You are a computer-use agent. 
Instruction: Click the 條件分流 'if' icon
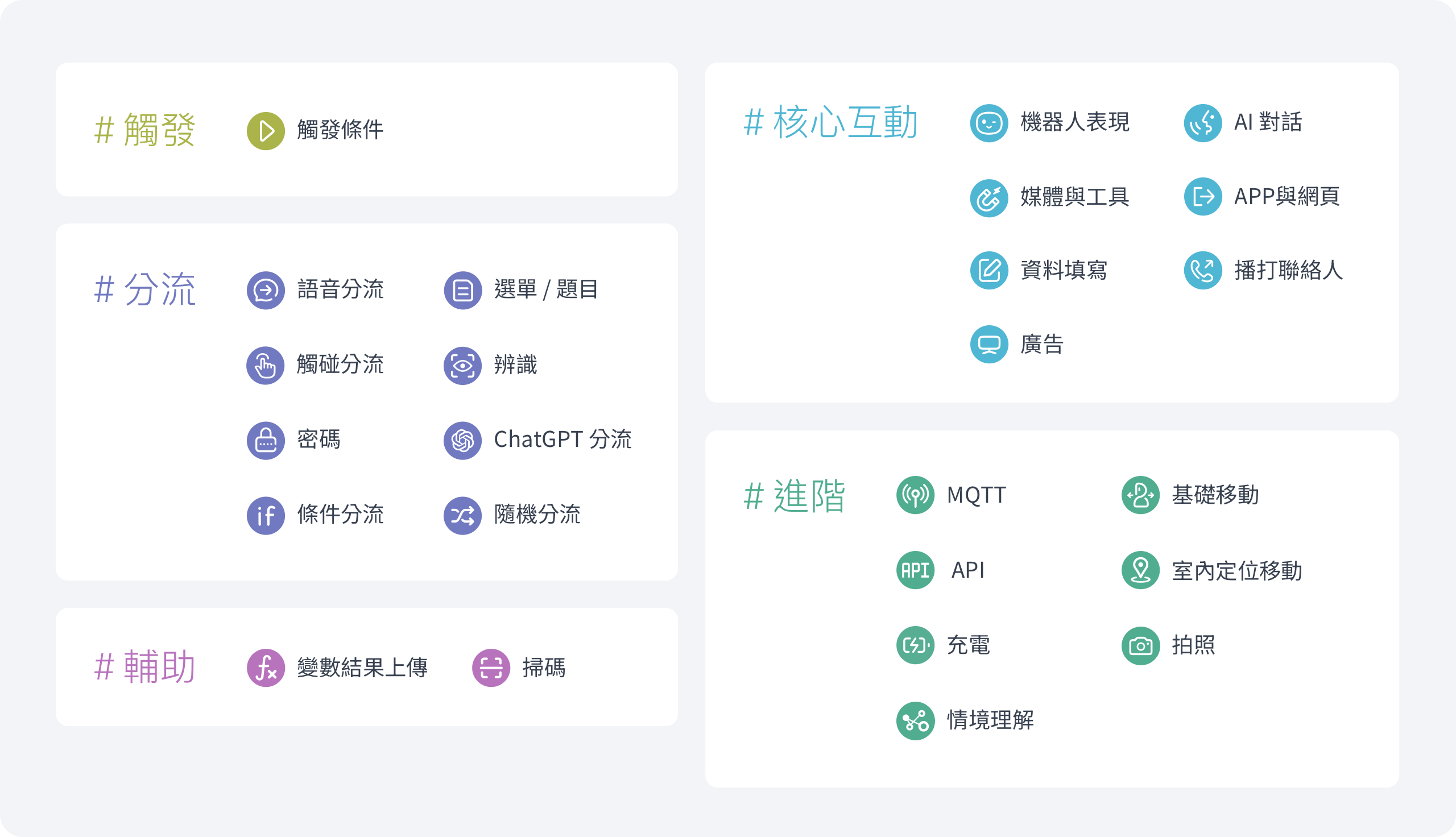point(266,516)
